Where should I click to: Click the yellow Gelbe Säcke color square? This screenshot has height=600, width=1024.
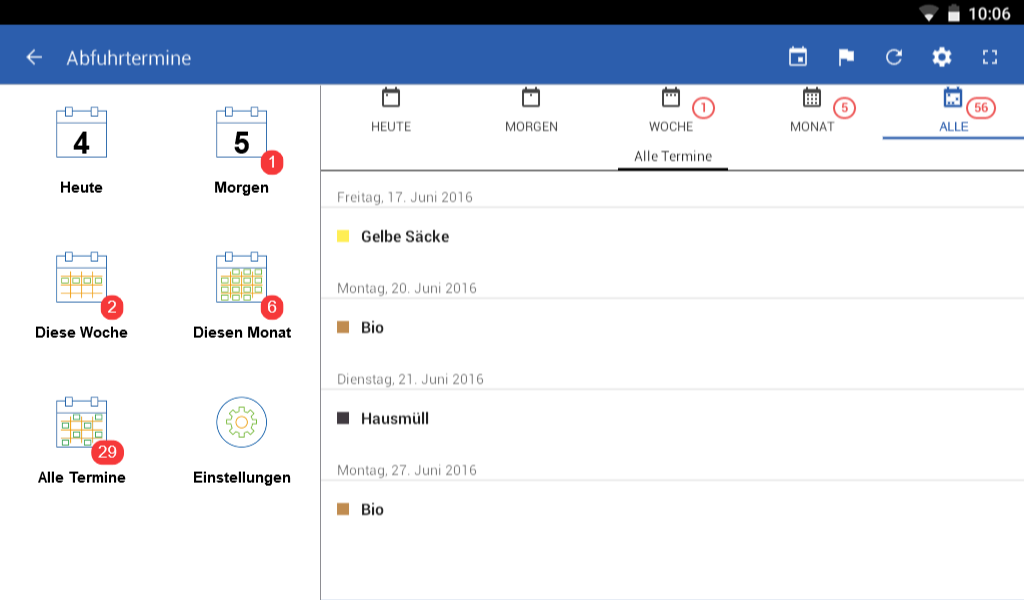(343, 236)
